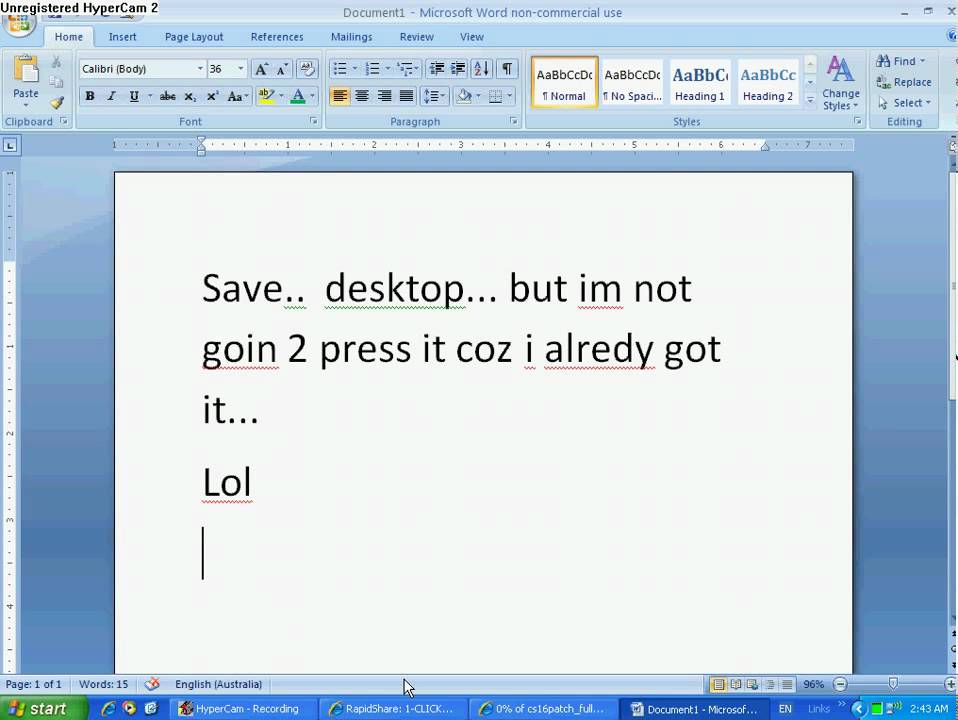This screenshot has width=958, height=720.
Task: Open the References tab
Action: [277, 37]
